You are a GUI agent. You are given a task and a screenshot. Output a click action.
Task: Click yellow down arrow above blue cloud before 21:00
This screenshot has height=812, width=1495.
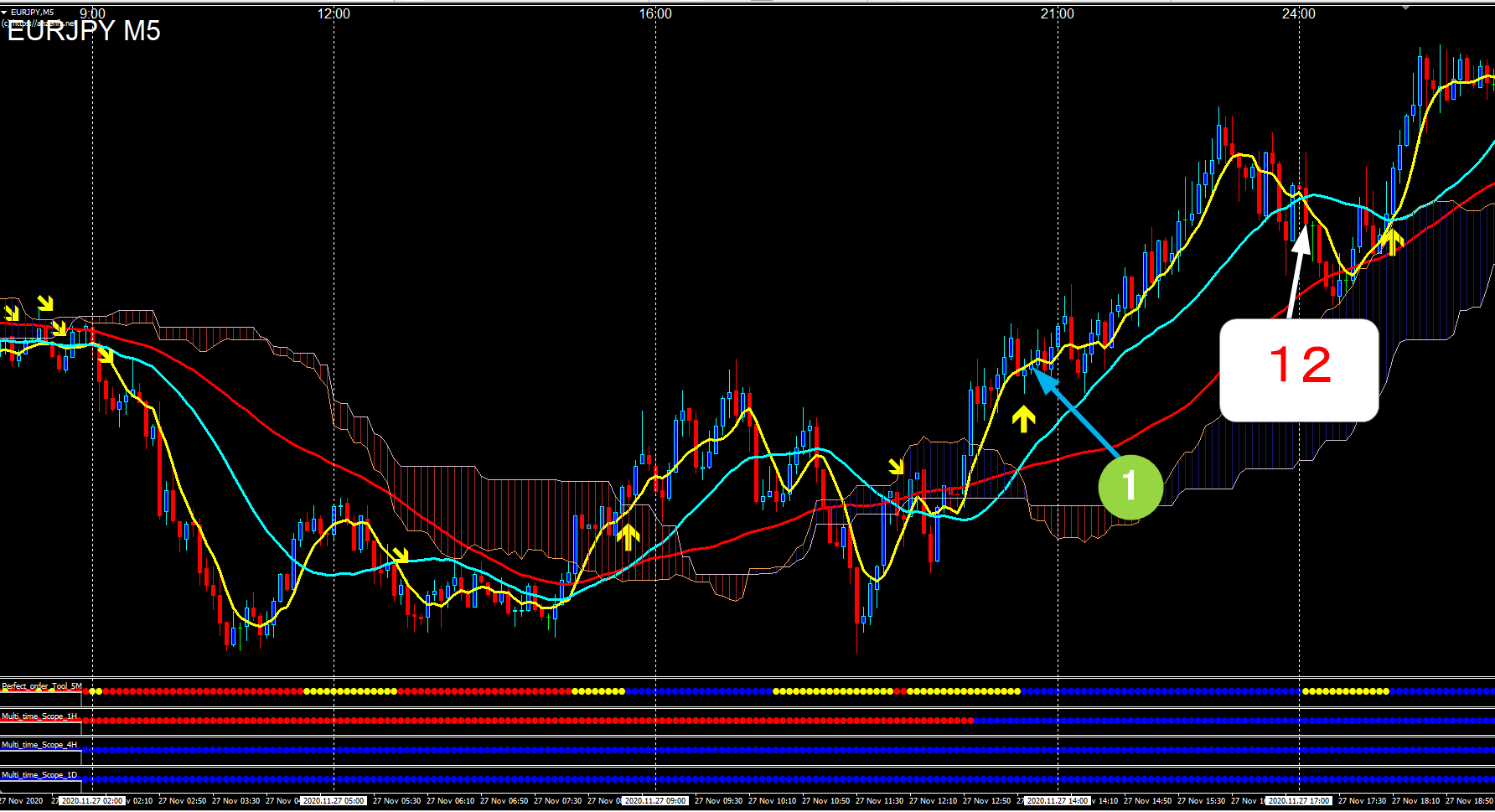tap(897, 466)
